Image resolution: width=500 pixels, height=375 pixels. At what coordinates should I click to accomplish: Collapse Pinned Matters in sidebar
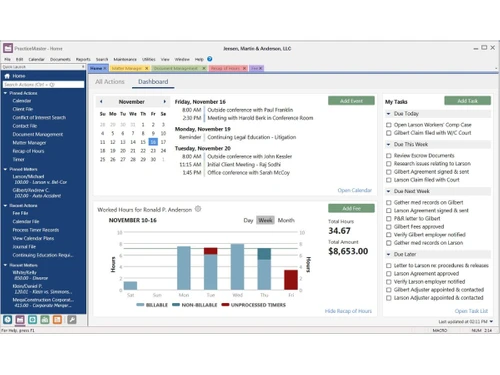pos(5,169)
